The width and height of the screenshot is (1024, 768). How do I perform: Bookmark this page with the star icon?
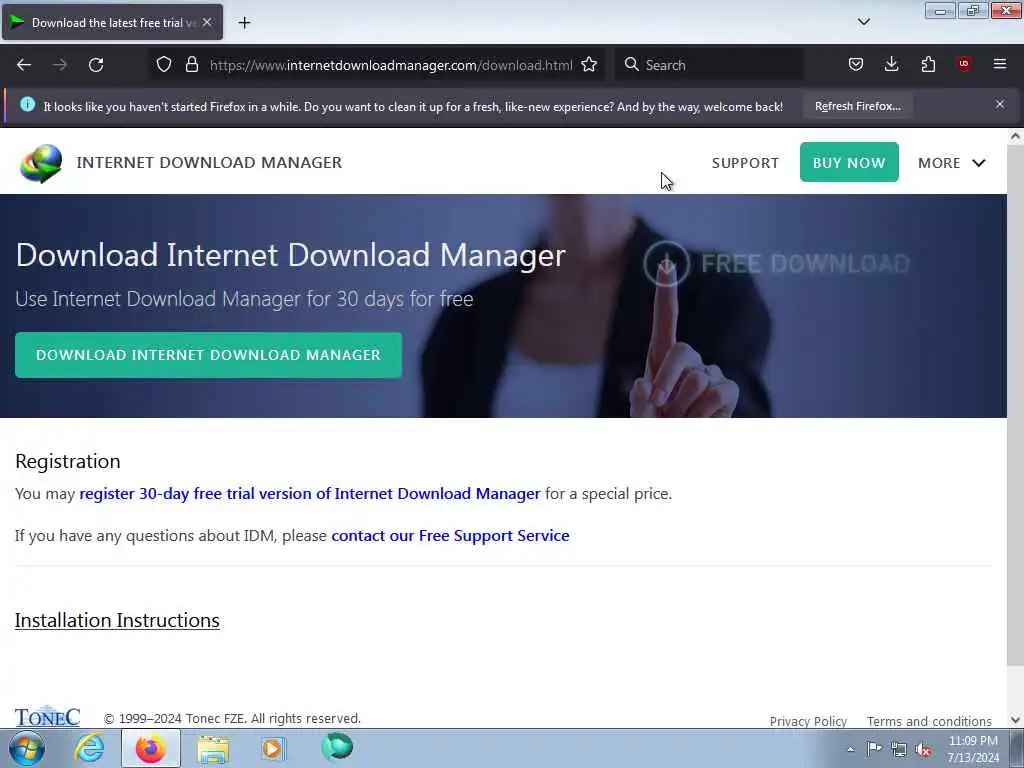[589, 65]
